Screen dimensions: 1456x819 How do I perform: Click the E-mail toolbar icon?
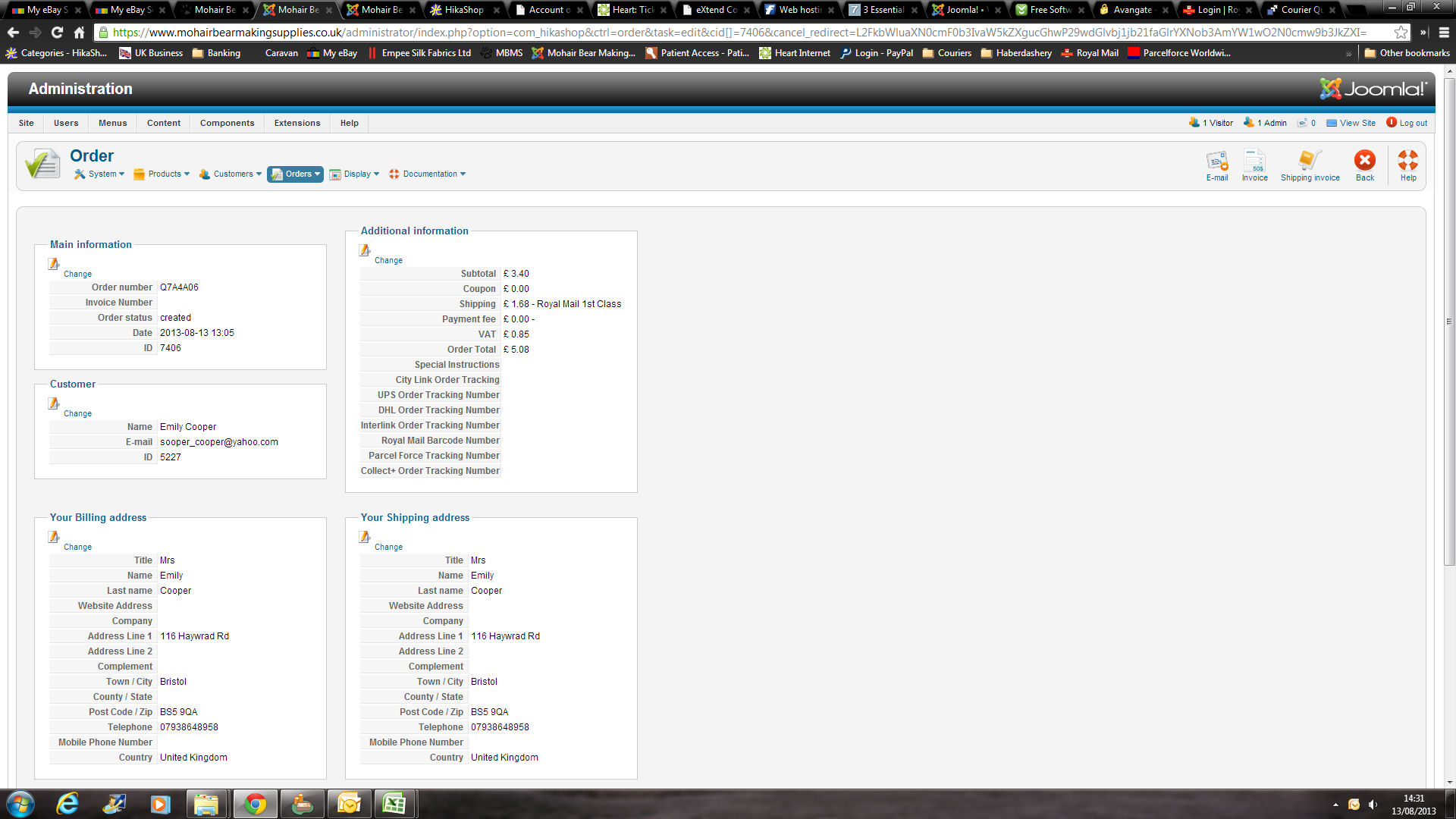1216,165
